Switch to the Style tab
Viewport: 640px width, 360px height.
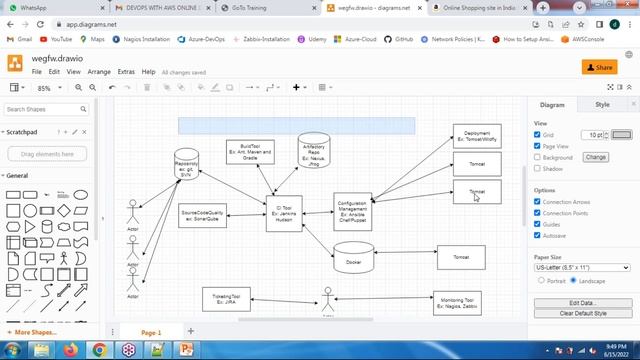coord(602,105)
